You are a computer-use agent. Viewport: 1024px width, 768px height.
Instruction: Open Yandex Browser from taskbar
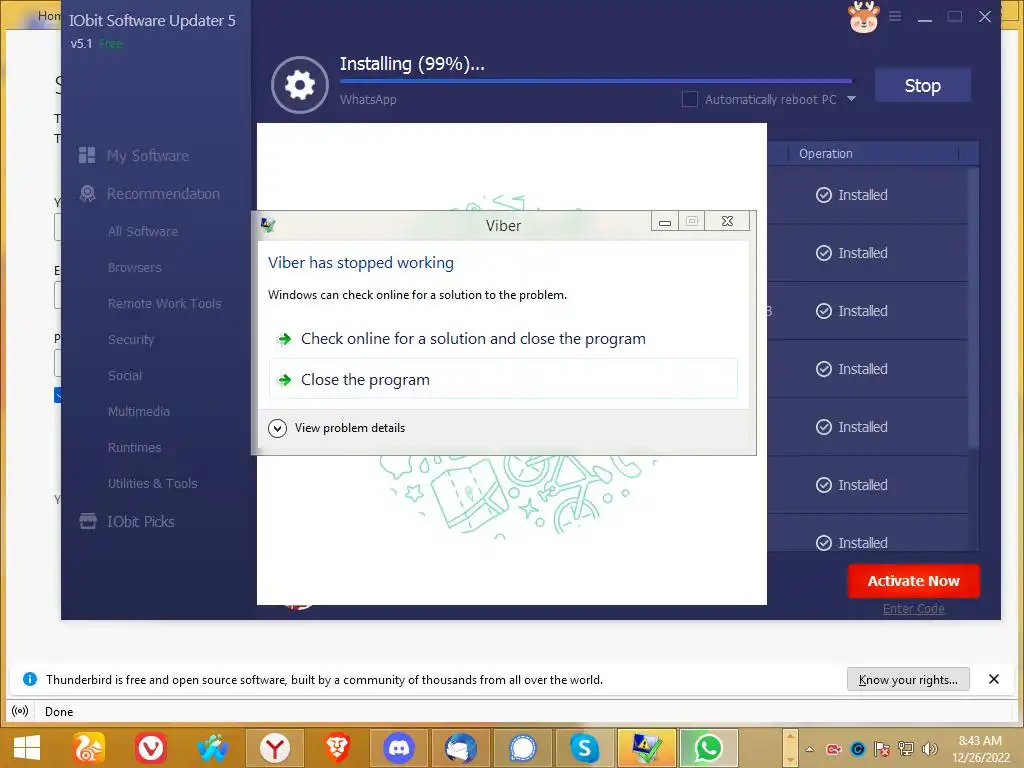click(x=274, y=748)
